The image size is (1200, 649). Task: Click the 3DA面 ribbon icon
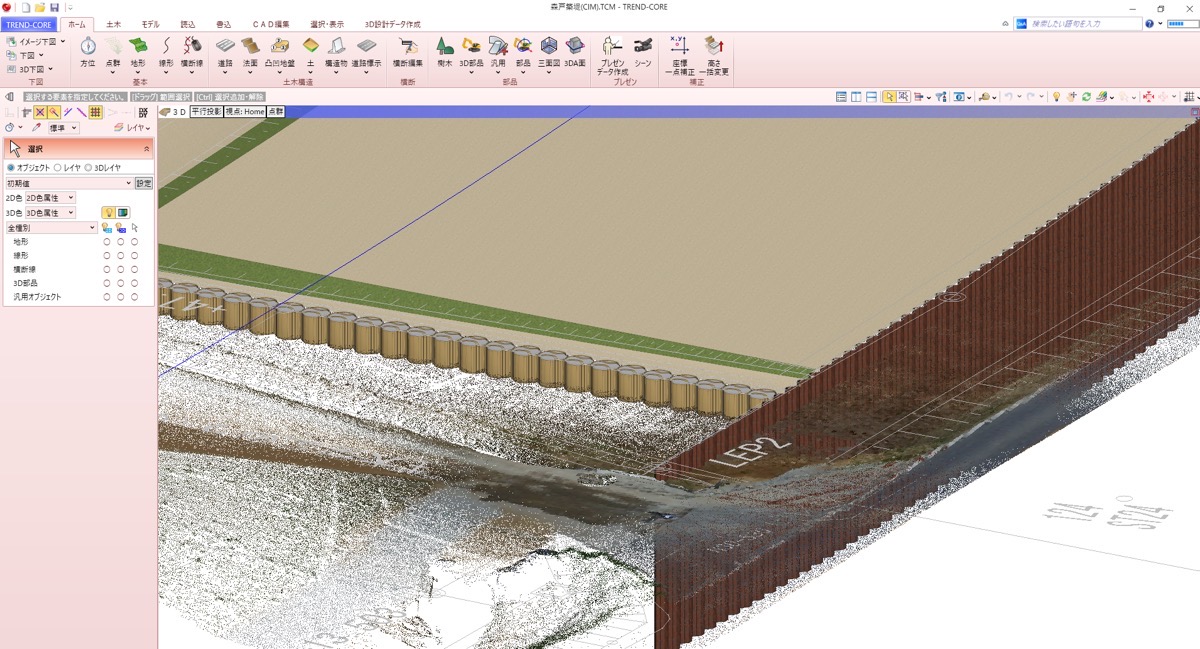[x=574, y=50]
